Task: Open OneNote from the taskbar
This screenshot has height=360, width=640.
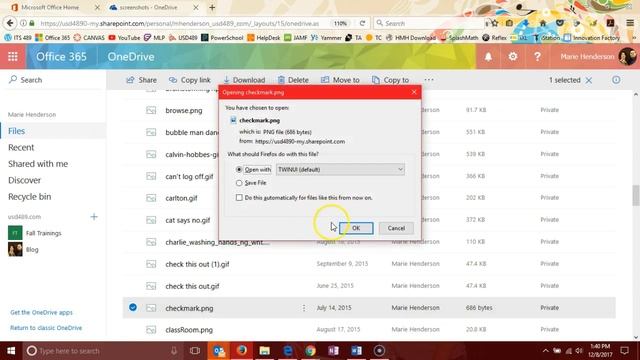Action: pyautogui.click(x=333, y=351)
